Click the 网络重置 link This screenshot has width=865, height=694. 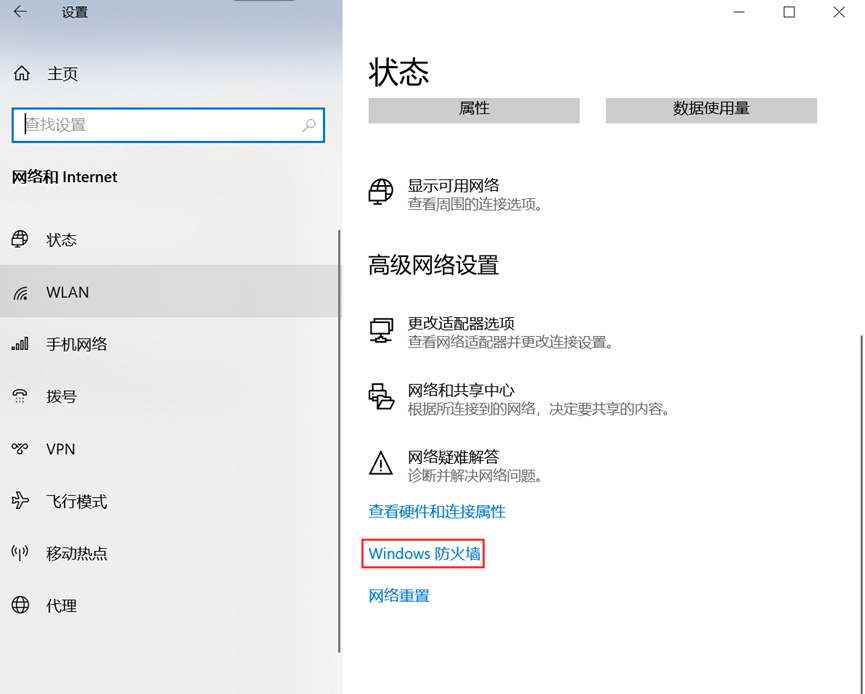[398, 594]
